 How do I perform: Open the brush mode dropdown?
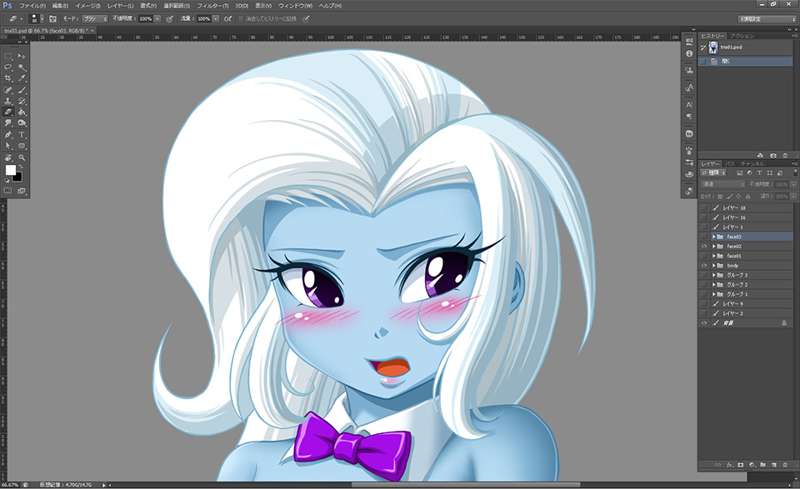[x=95, y=19]
